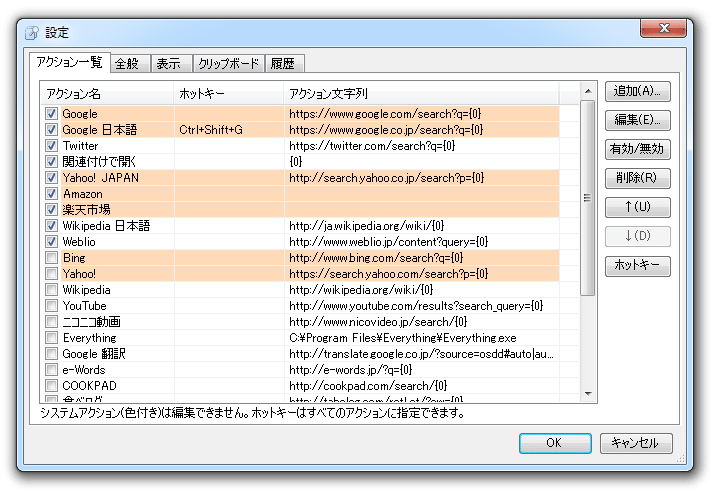Click the 編集(E)... button
Screen dimensions: 715x494
[x=637, y=120]
